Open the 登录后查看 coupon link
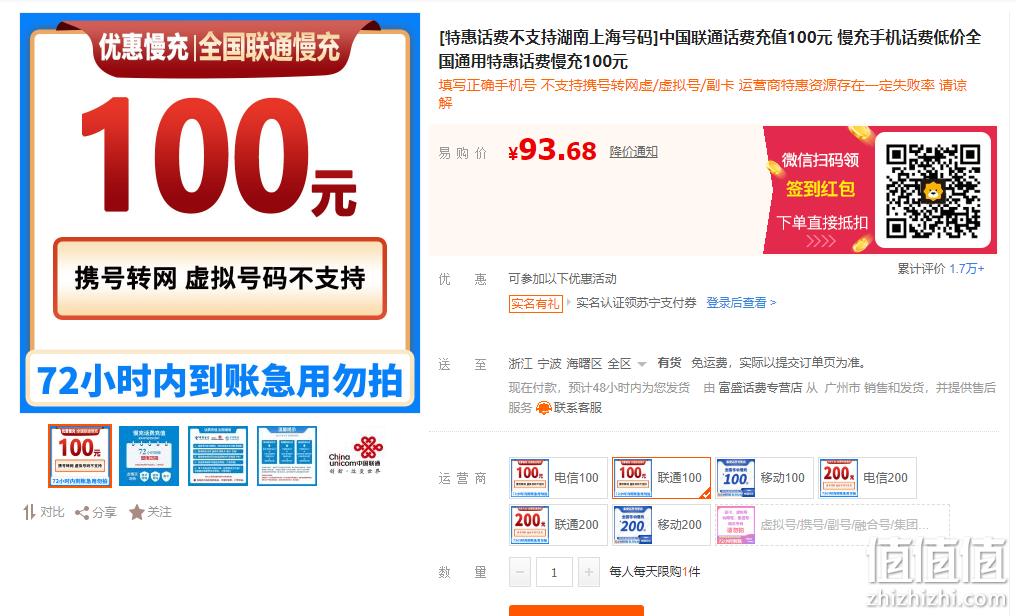 (x=741, y=302)
